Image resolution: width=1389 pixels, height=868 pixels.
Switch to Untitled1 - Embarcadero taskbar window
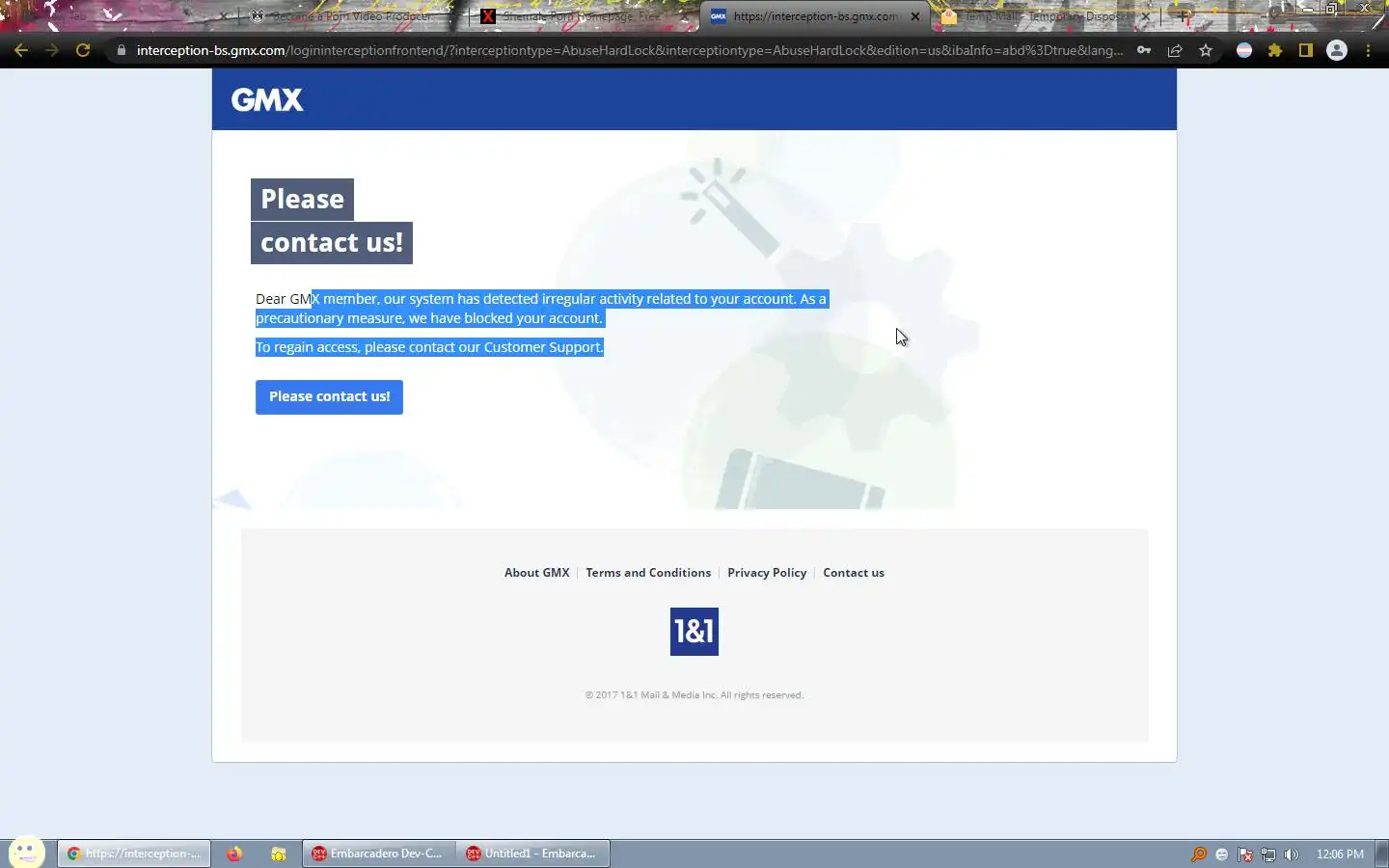(532, 854)
